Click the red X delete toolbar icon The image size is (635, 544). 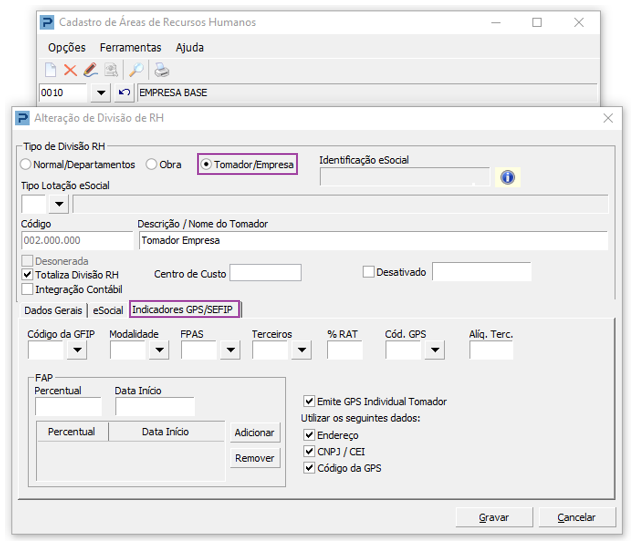tap(70, 70)
